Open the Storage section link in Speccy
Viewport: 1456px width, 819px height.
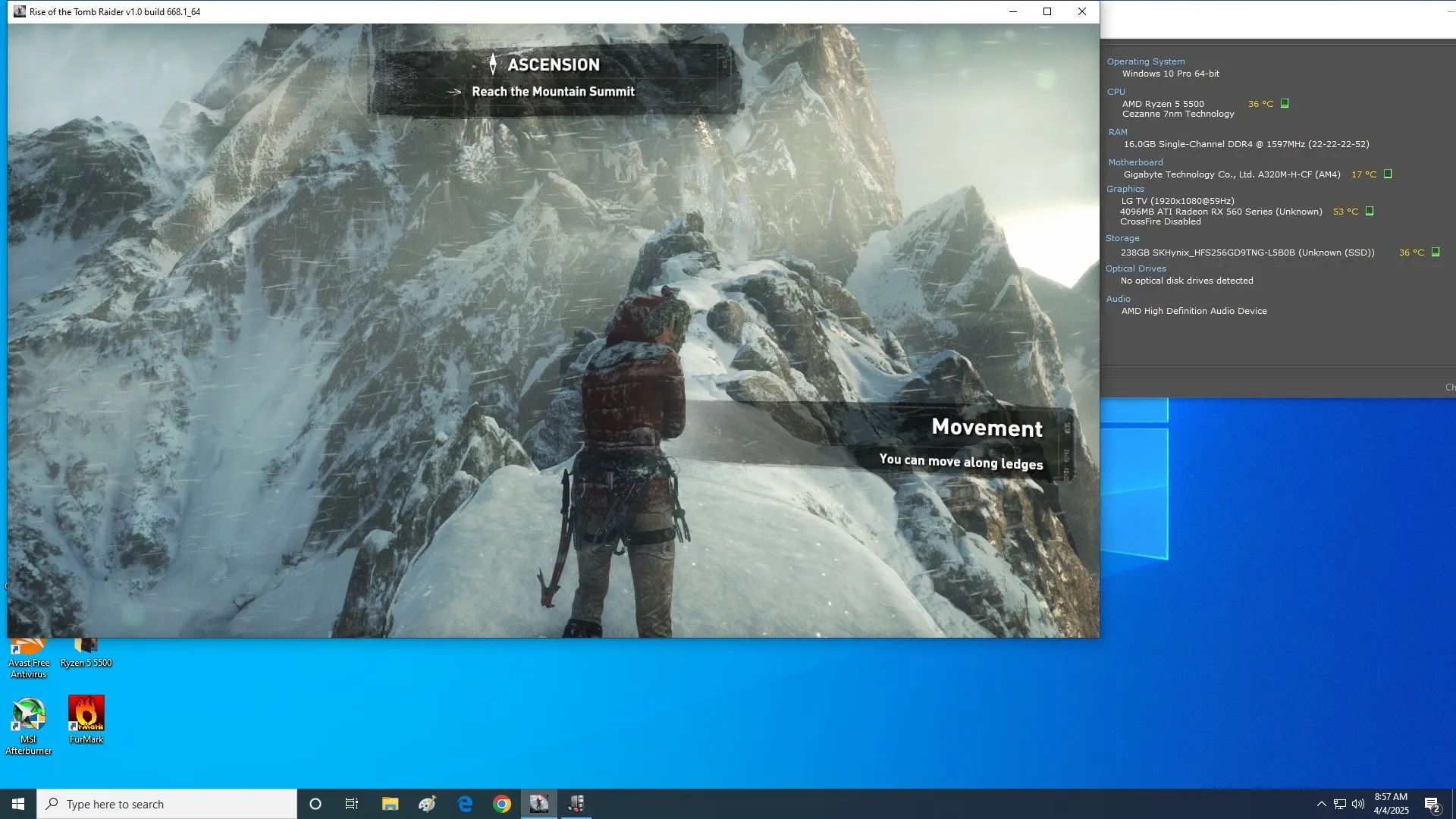1122,238
